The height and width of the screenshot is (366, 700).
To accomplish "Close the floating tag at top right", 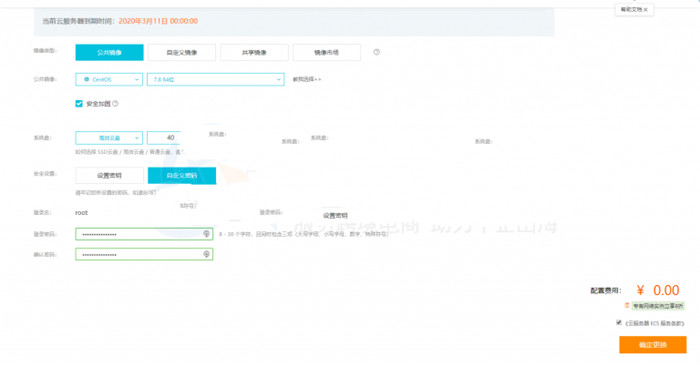I will coord(646,10).
